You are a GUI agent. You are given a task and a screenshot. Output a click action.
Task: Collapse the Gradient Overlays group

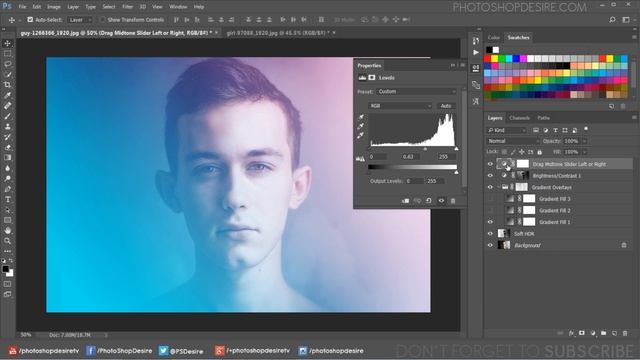[x=499, y=187]
